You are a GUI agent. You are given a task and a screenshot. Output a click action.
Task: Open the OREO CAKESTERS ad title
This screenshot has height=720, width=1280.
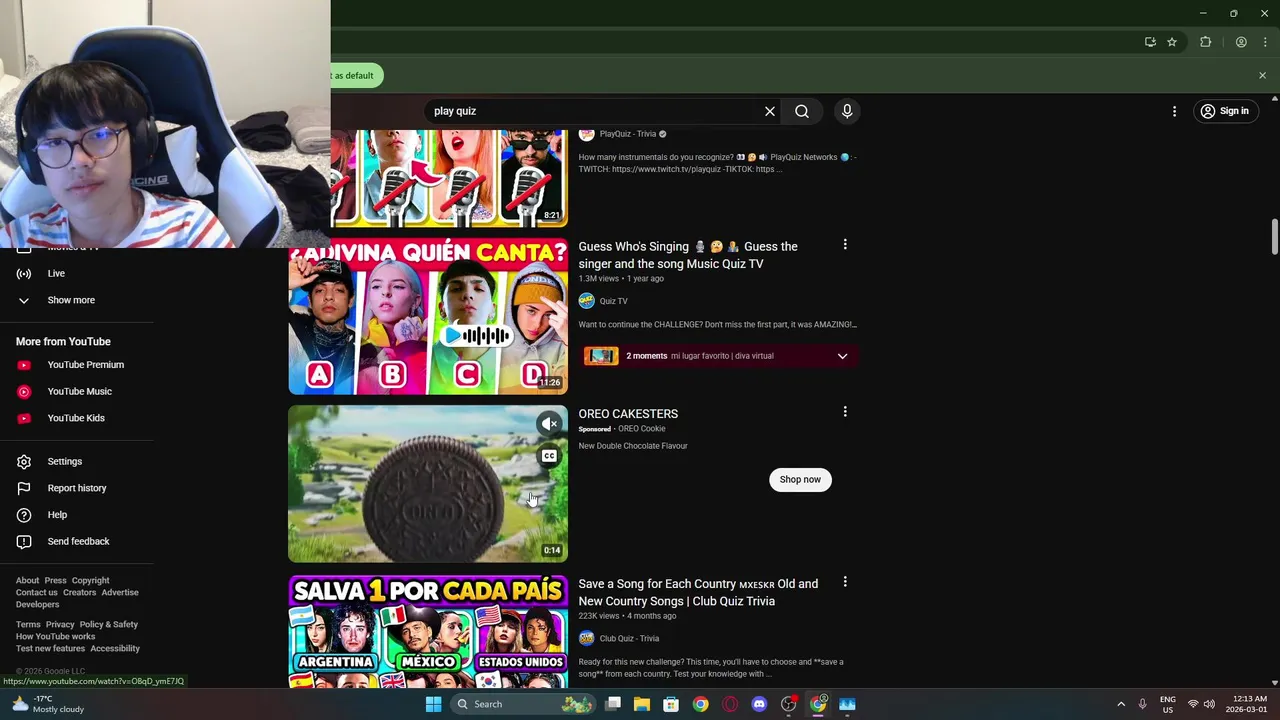click(628, 413)
